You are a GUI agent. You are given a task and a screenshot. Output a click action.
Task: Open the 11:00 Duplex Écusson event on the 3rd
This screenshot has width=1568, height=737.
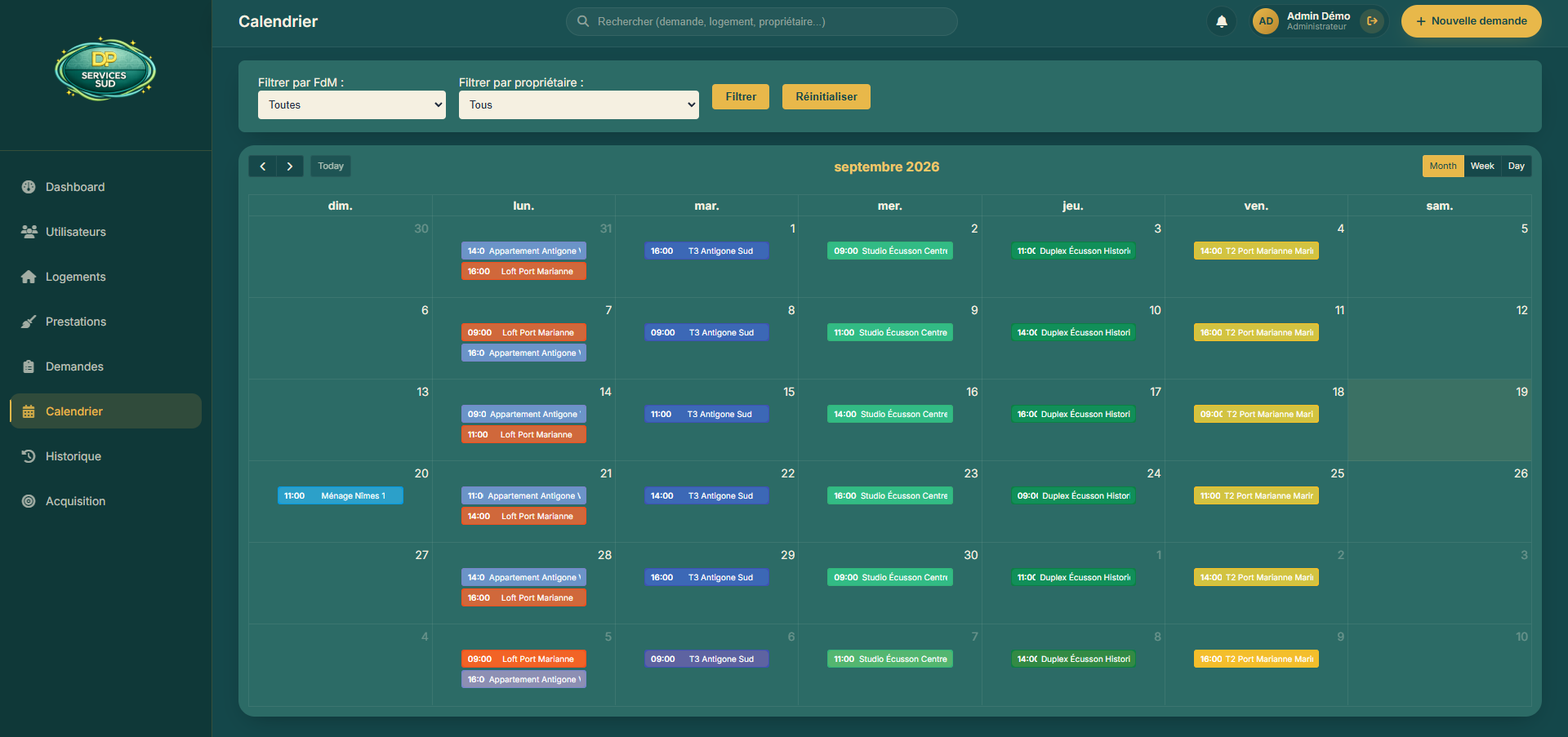tap(1073, 251)
